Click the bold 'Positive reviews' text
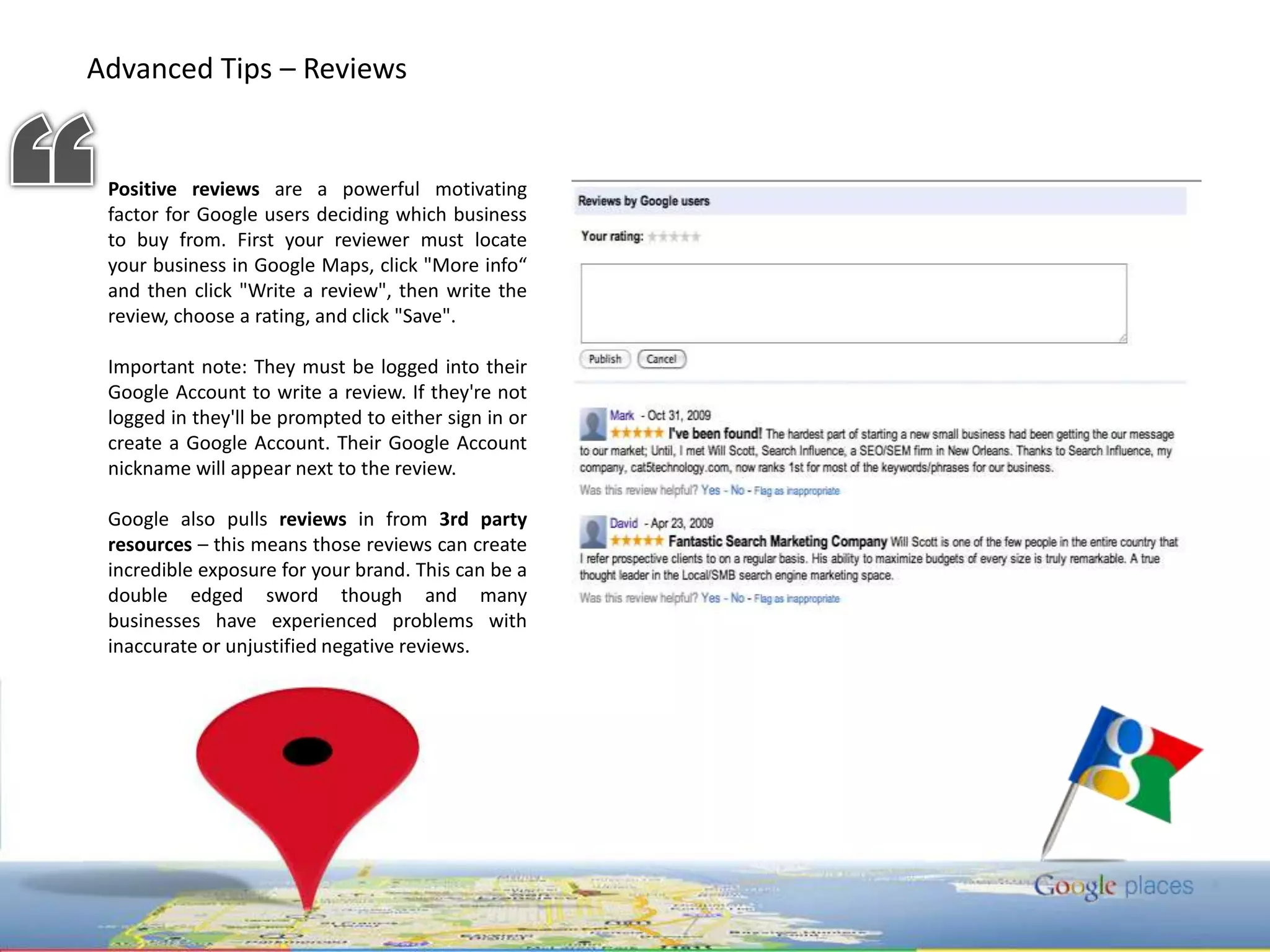Screen dimensions: 1270x952 (184, 189)
